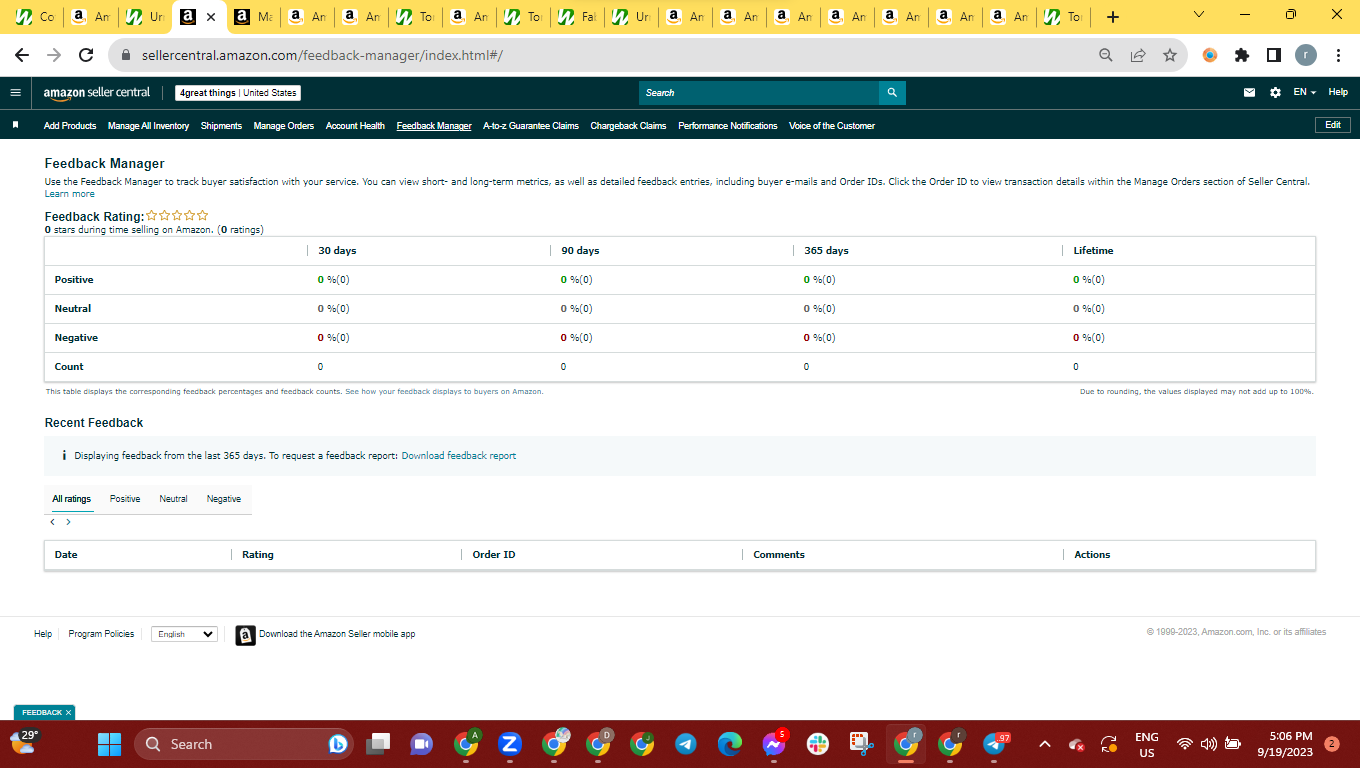Open Shipments menu item
Image resolution: width=1360 pixels, height=768 pixels.
[x=221, y=126]
